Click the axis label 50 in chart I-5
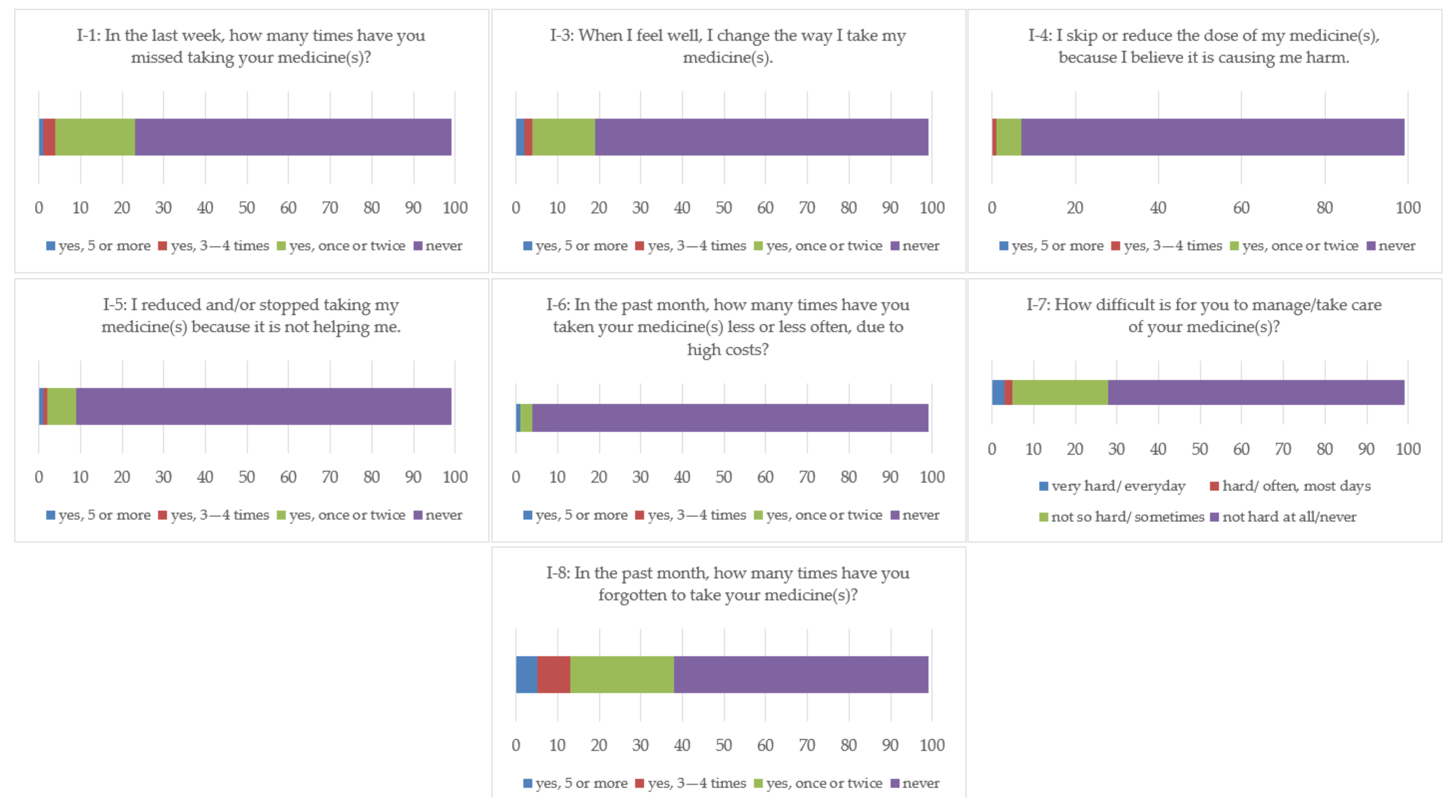Viewport: 1456px width, 812px height. point(246,477)
